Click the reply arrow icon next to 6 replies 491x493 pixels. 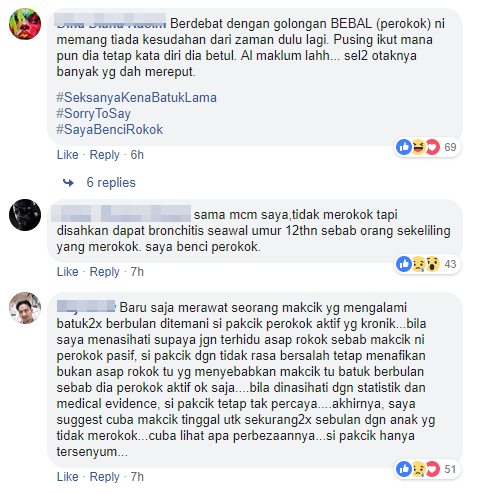[68, 183]
